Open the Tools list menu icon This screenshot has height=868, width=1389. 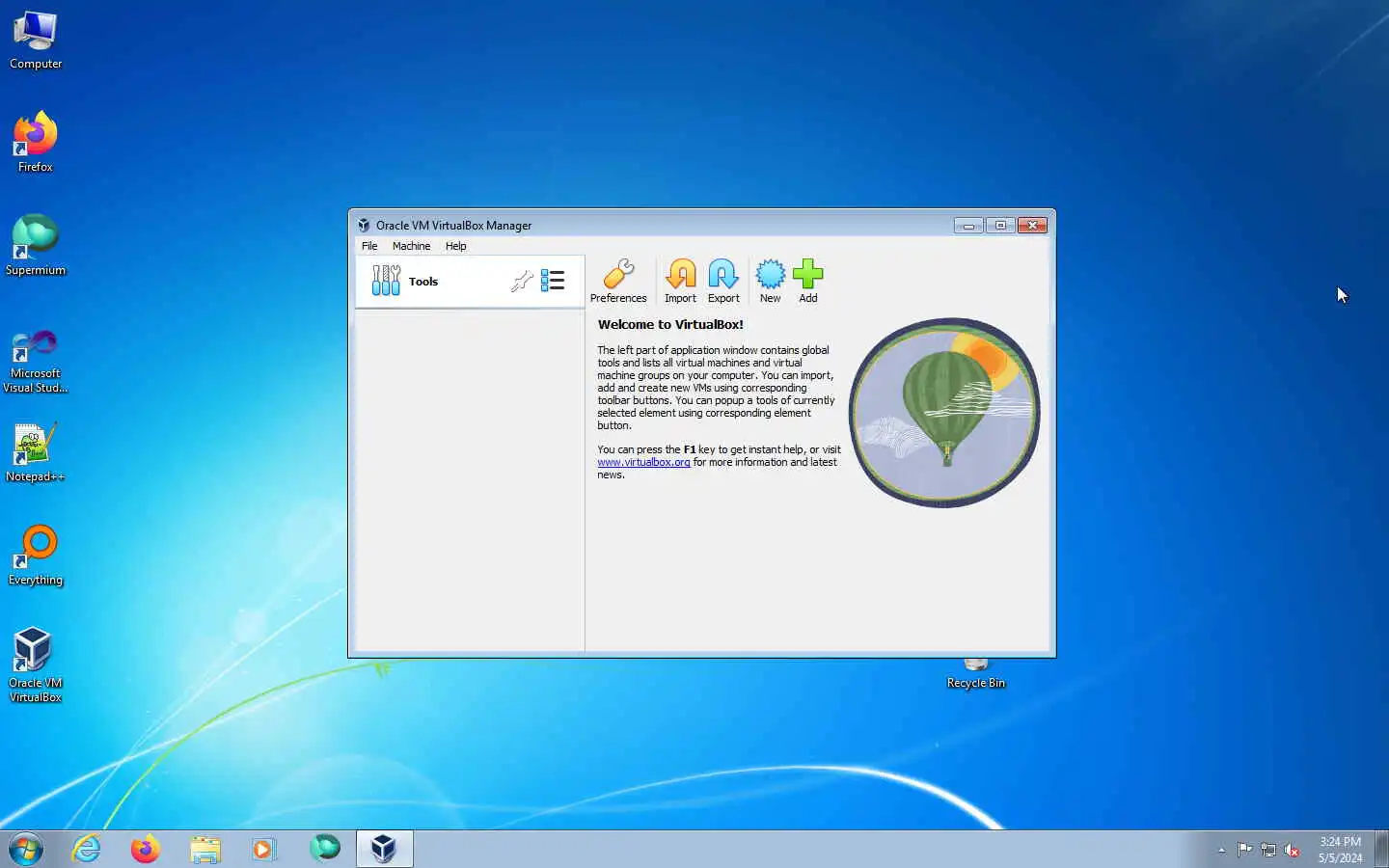[x=553, y=281]
